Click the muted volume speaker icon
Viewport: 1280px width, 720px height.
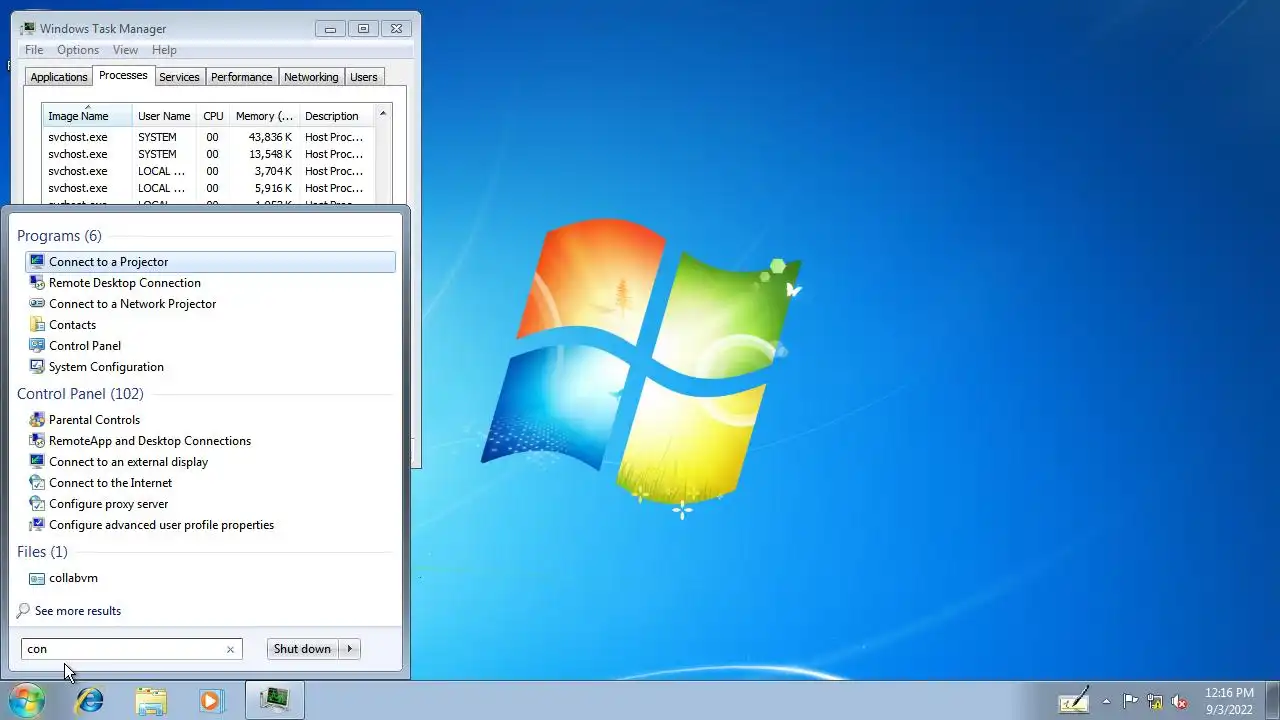[x=1180, y=701]
